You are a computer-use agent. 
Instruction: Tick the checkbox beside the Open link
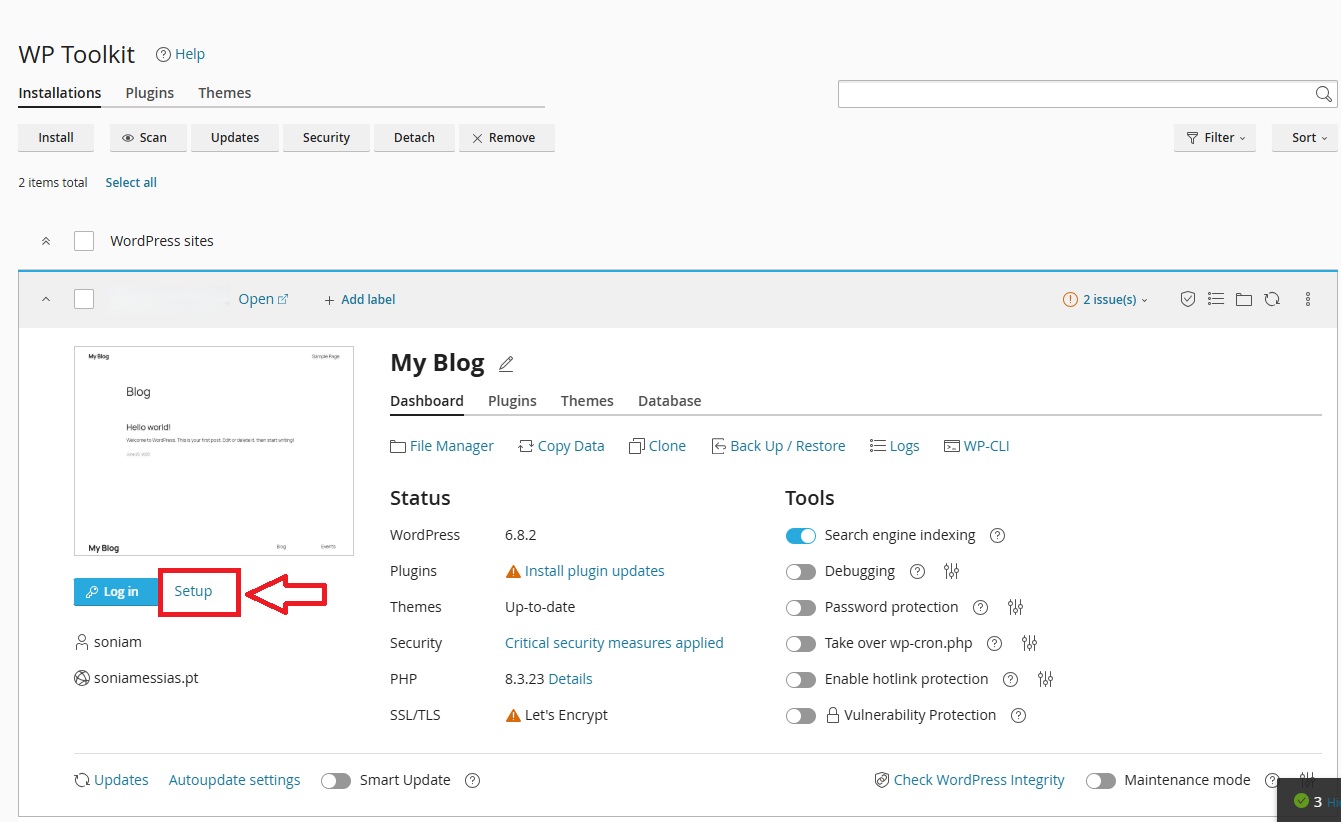pos(84,299)
